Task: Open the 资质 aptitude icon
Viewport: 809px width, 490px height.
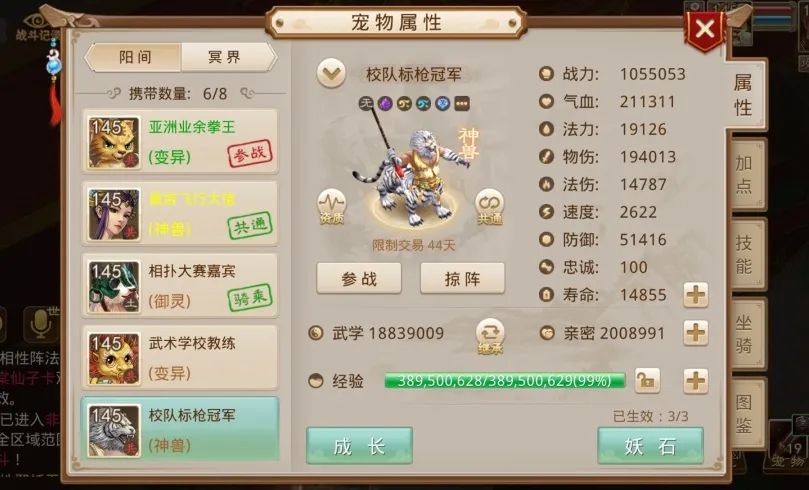Action: tap(331, 206)
